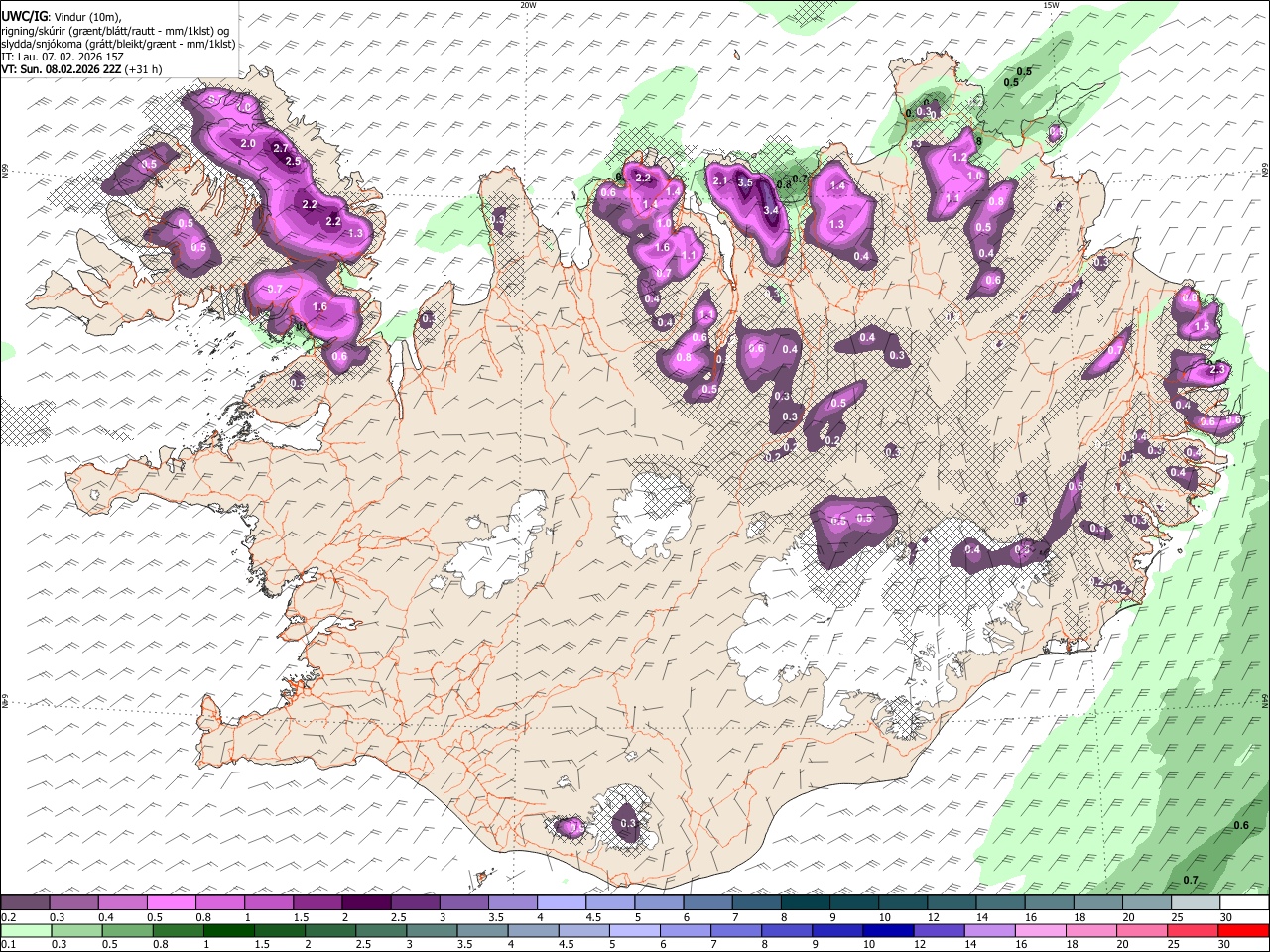Click the 2.3 snowfall value on the map

tap(1218, 369)
